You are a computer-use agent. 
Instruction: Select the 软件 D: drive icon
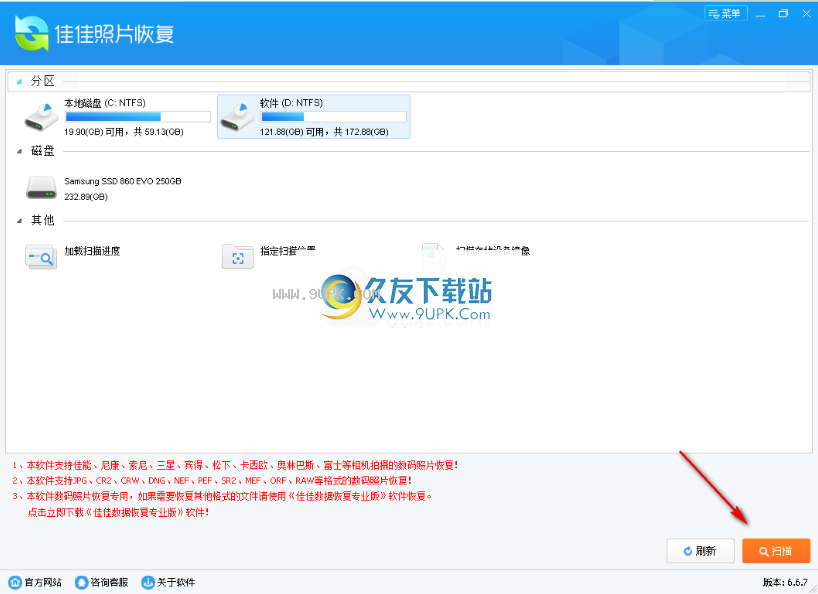237,117
